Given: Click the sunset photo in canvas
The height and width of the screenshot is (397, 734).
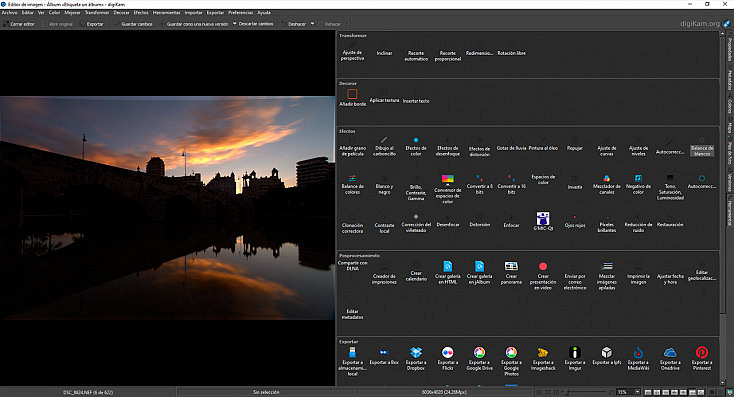Looking at the screenshot, I should (167, 208).
